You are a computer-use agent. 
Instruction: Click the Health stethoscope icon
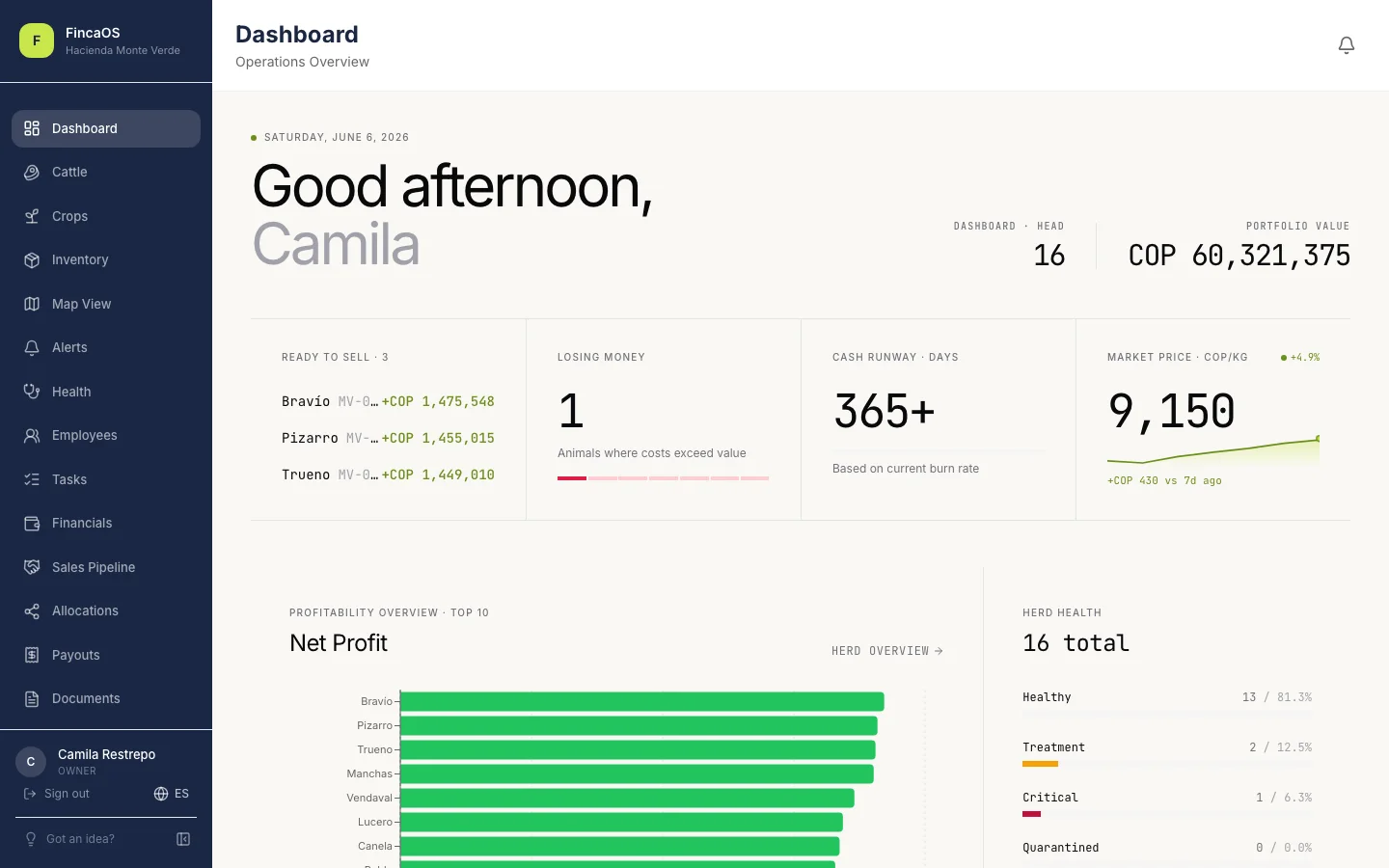(x=32, y=392)
